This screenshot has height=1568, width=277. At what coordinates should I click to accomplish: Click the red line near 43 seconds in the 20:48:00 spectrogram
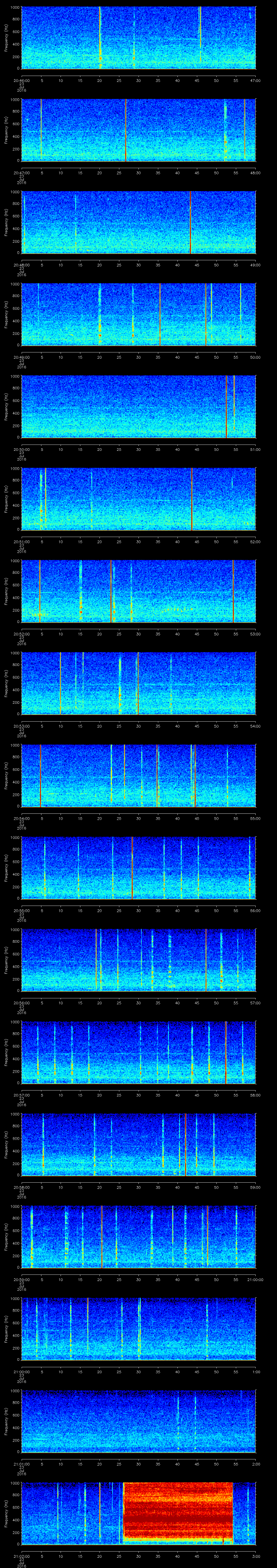click(190, 222)
